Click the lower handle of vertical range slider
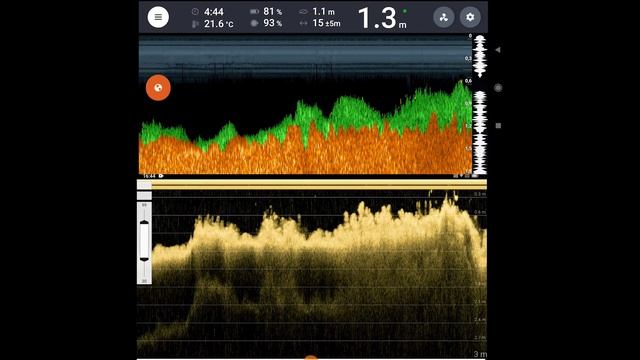Image resolution: width=640 pixels, height=360 pixels. coord(144,259)
